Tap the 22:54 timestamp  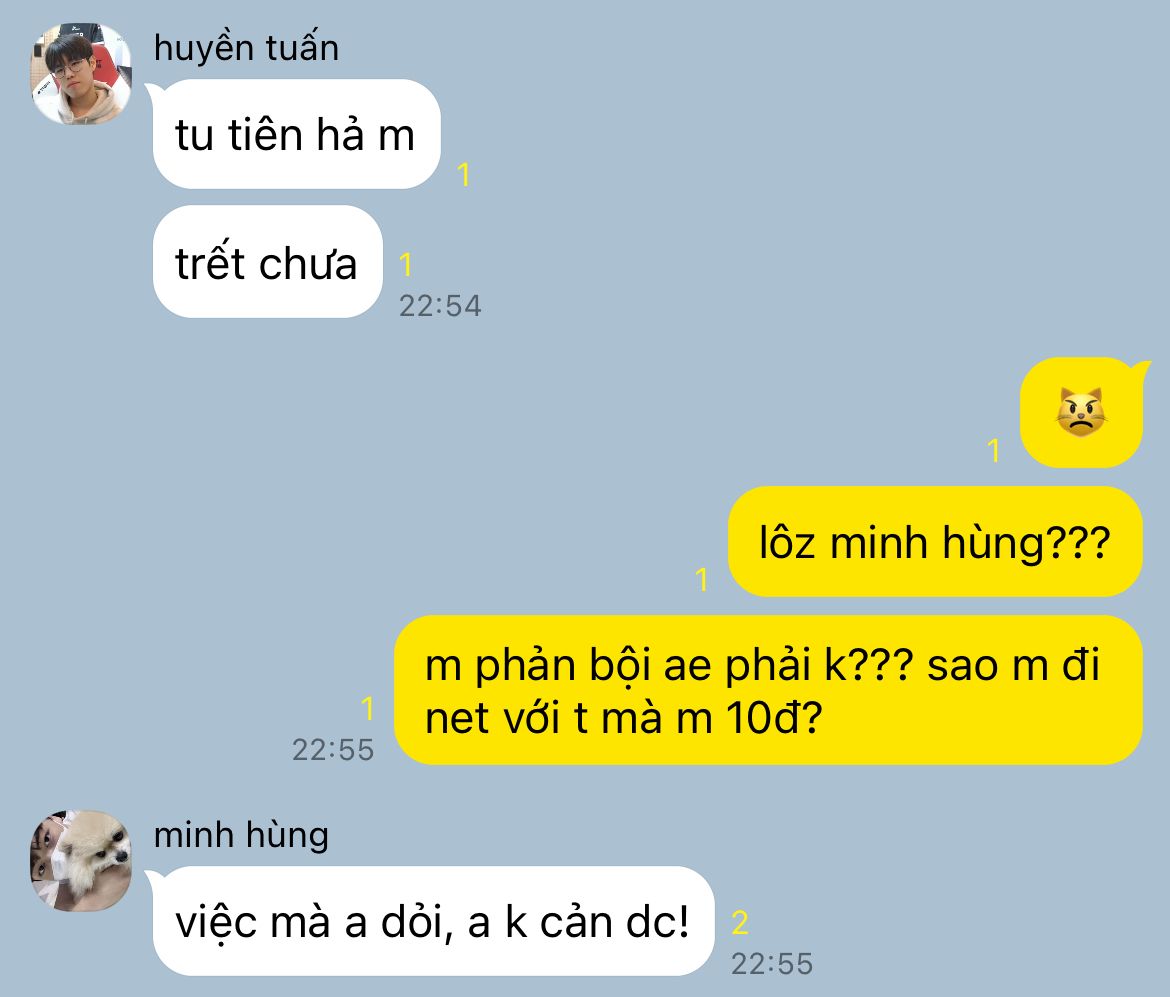[x=440, y=306]
